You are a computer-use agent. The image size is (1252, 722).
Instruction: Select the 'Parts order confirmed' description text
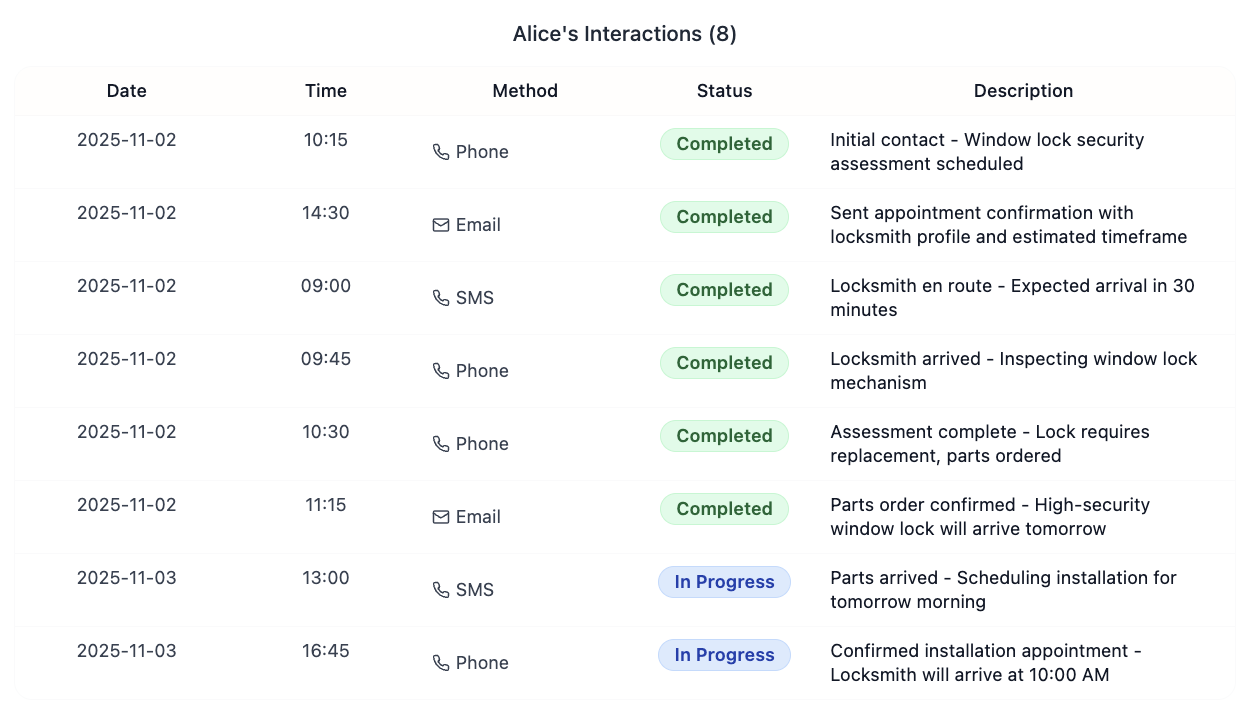[x=990, y=517]
